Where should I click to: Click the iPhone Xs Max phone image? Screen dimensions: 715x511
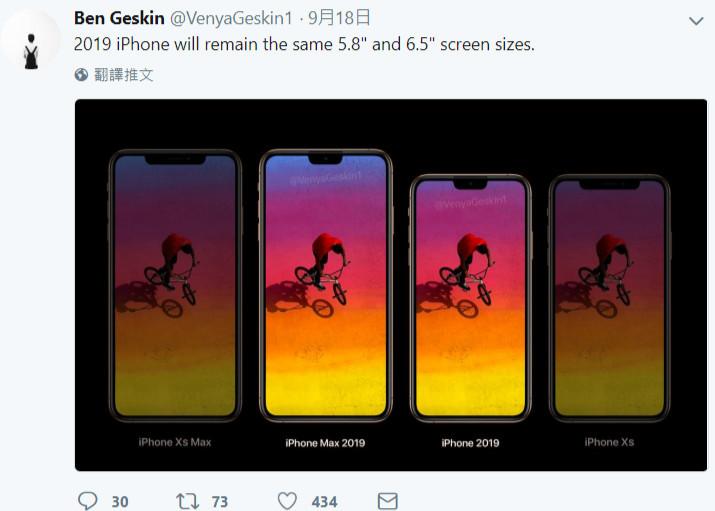pyautogui.click(x=175, y=285)
